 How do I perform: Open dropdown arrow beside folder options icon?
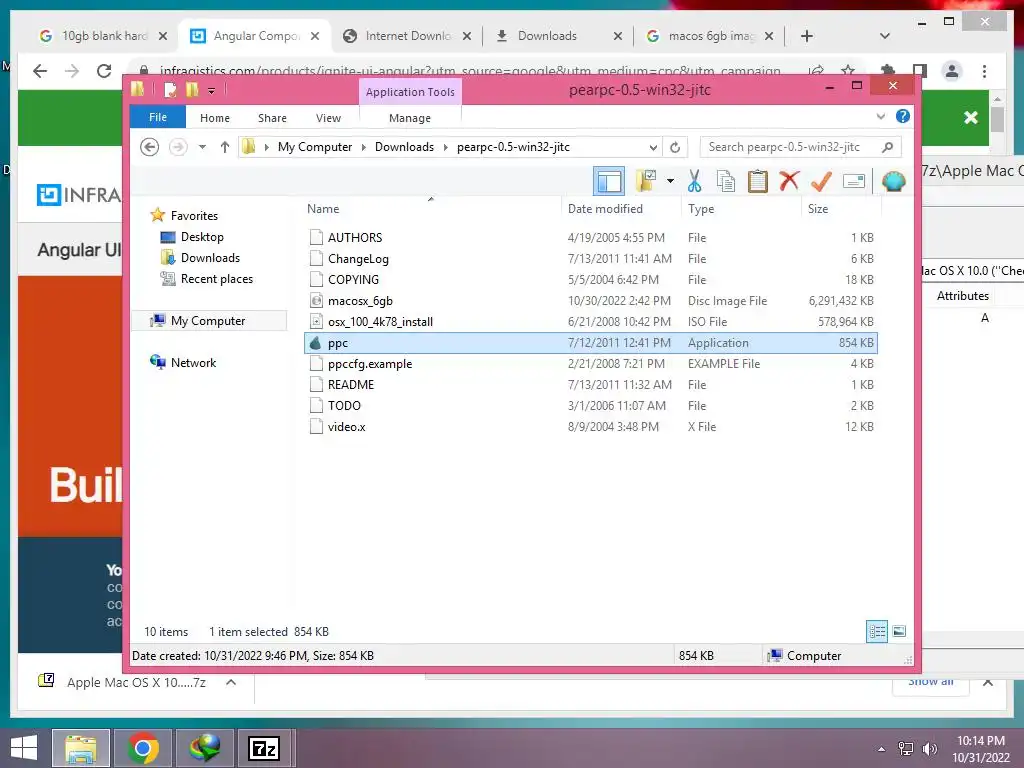670,181
